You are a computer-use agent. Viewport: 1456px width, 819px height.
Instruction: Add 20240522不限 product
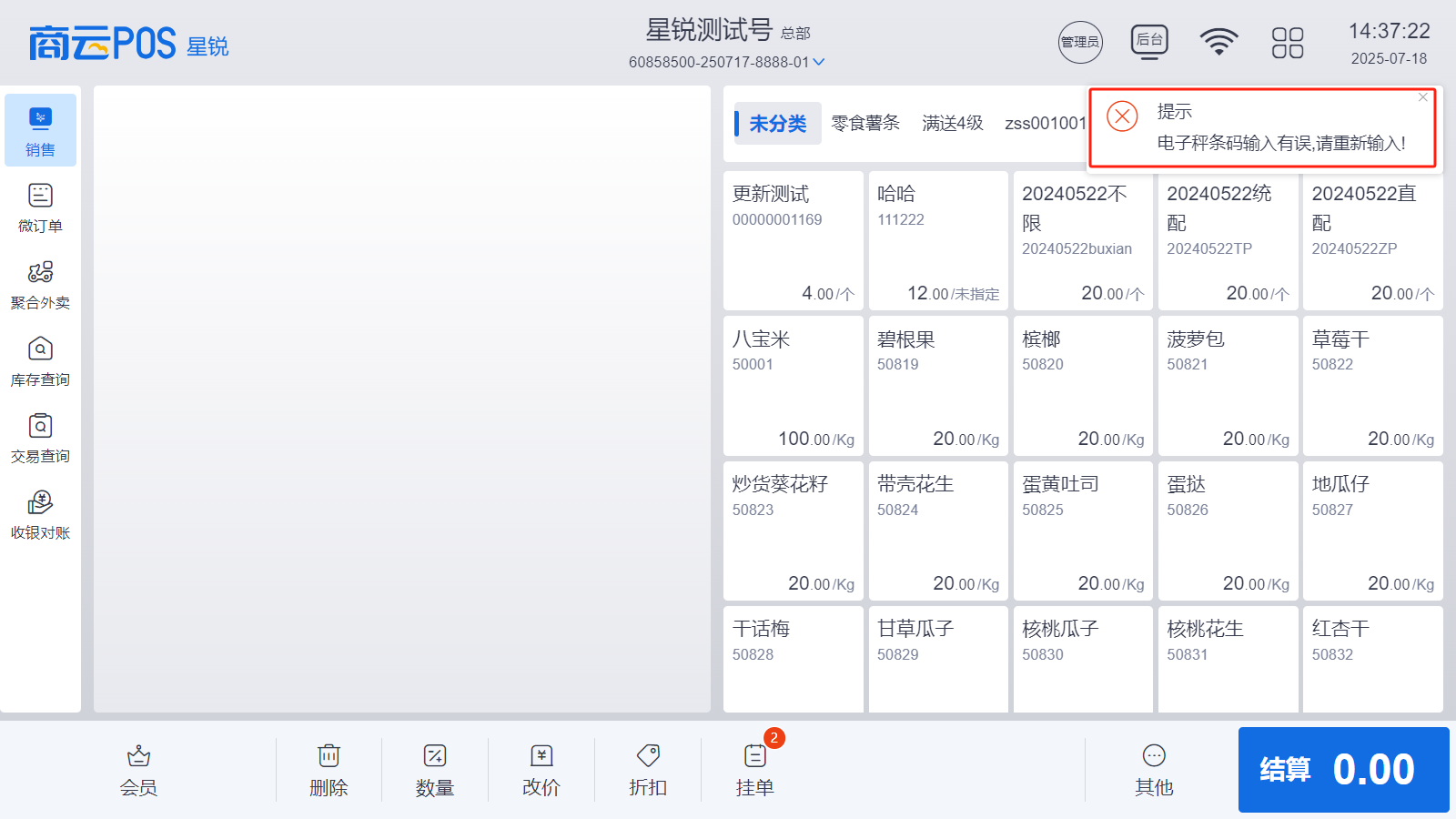coord(1083,241)
